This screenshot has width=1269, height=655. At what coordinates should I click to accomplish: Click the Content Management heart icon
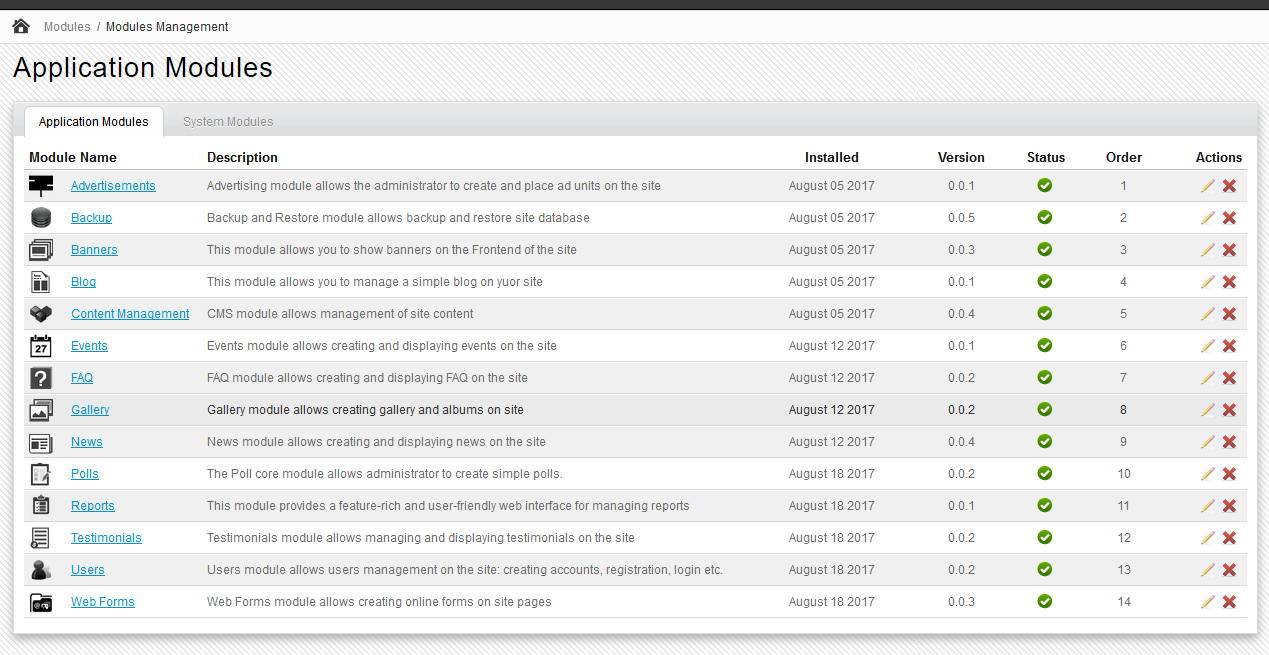[x=40, y=313]
